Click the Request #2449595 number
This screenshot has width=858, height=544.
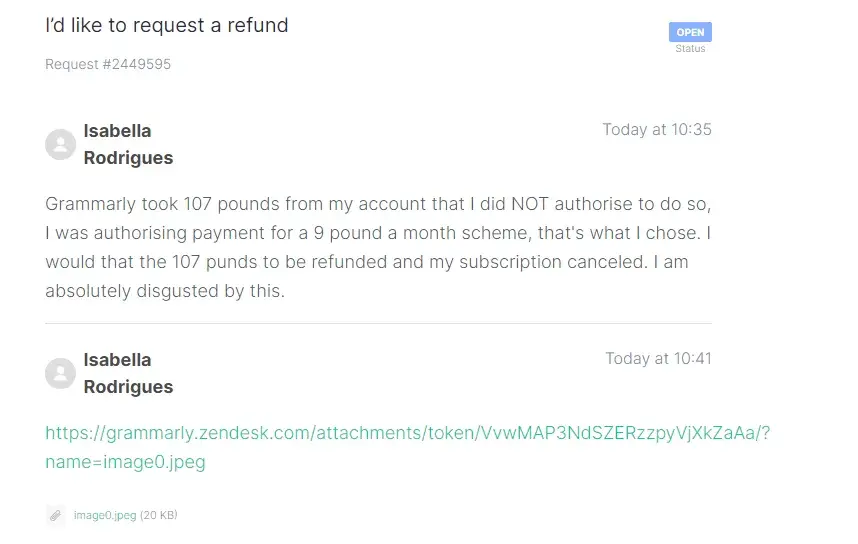pos(108,65)
